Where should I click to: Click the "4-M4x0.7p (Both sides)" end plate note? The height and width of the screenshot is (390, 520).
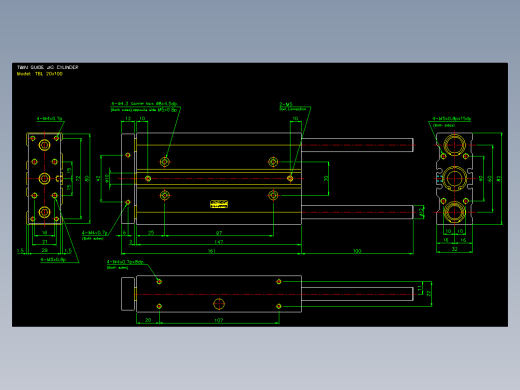[x=95, y=235]
